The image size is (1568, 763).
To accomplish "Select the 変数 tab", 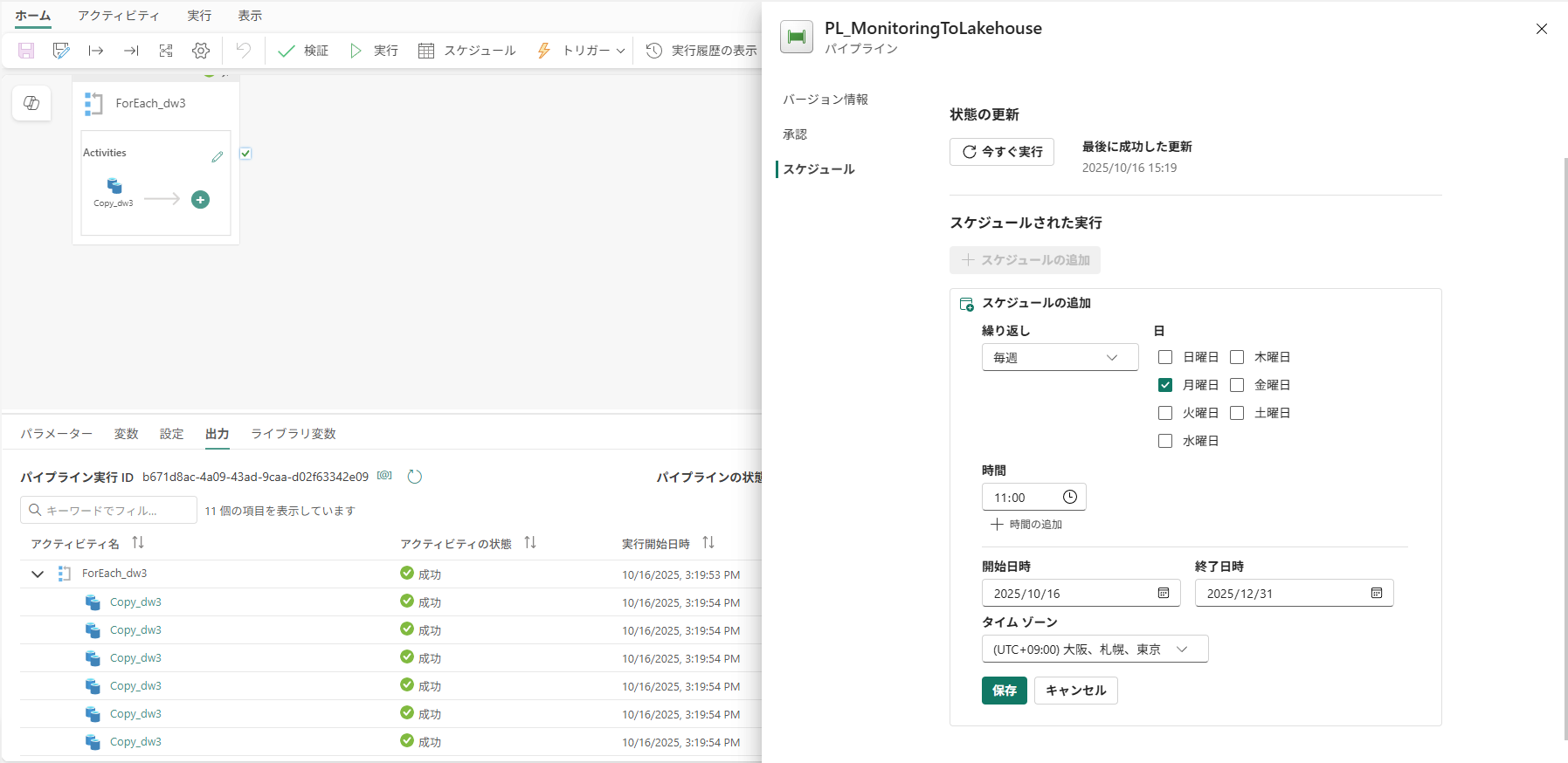I will (127, 434).
